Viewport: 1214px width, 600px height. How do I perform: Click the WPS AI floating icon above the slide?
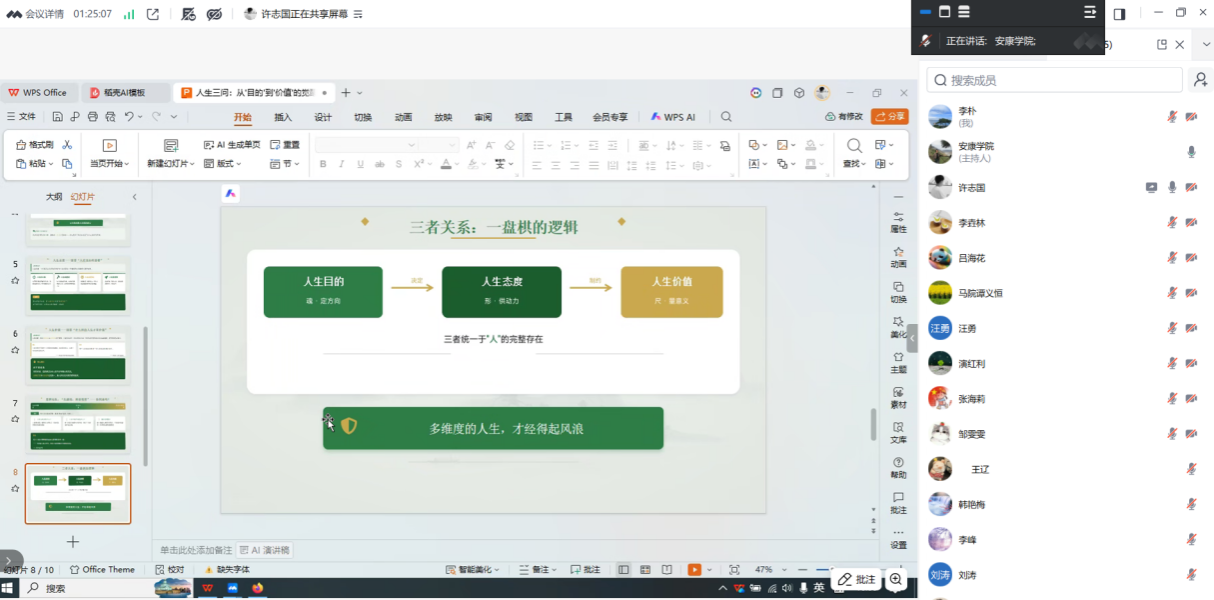(x=230, y=194)
